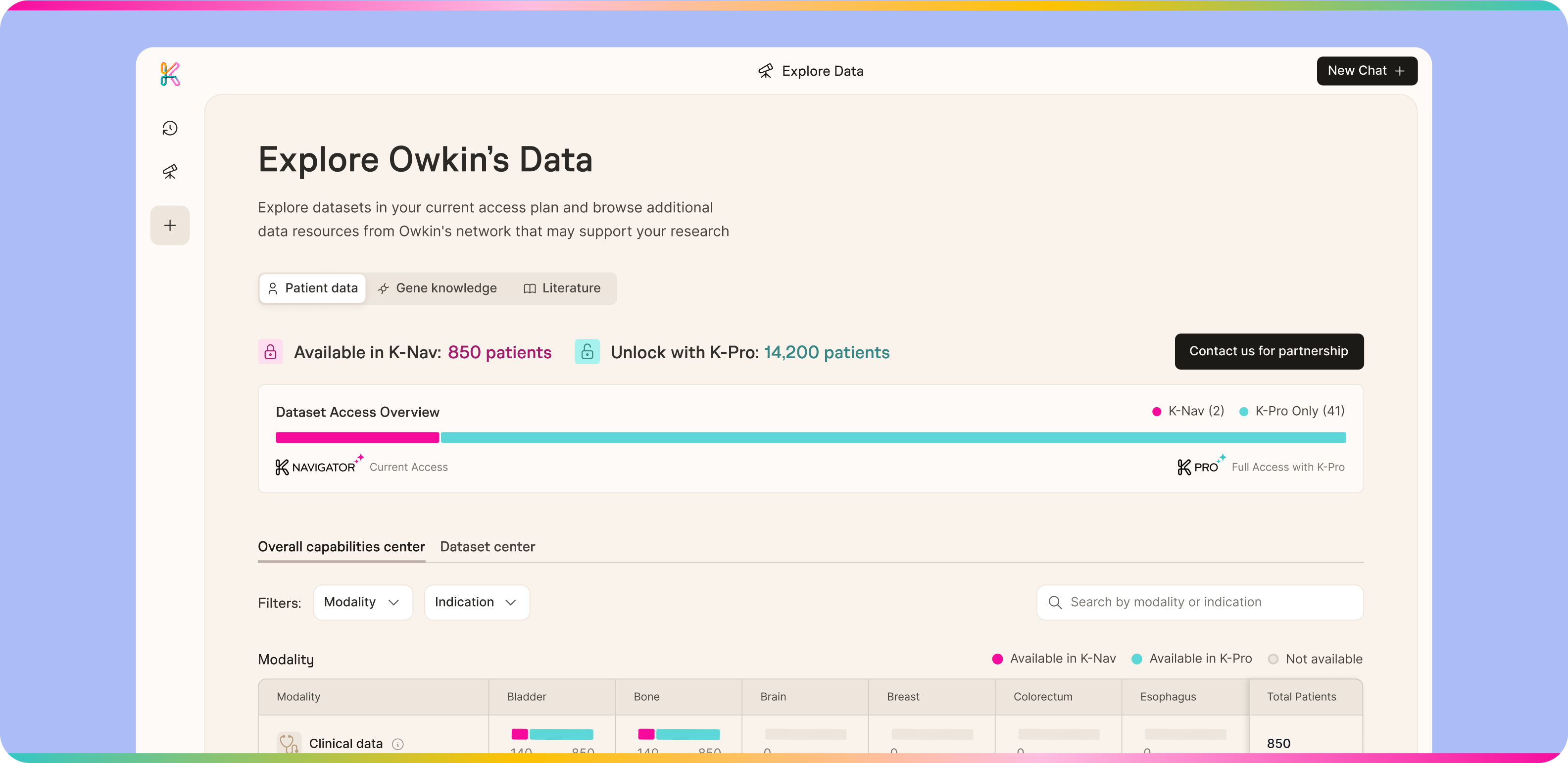Click the Owkin K logo icon
Viewport: 1568px width, 763px height.
pos(170,74)
